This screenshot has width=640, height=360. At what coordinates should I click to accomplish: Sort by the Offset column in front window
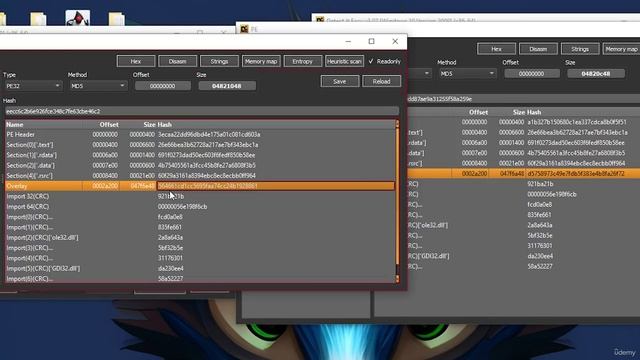[109, 124]
